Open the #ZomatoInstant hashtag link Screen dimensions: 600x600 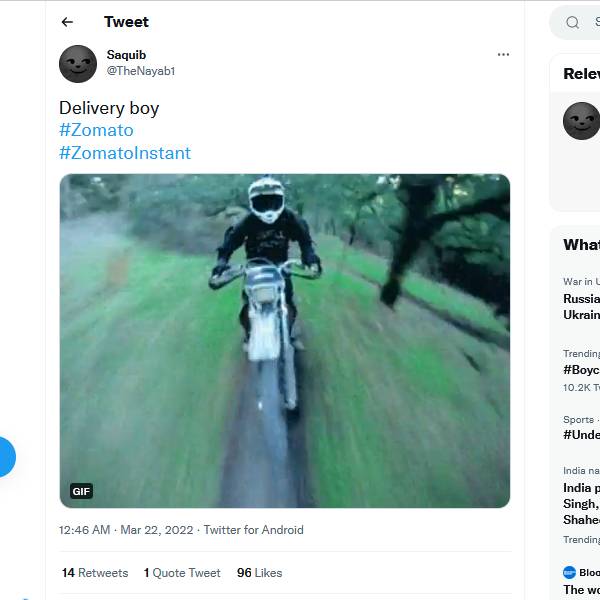point(125,153)
